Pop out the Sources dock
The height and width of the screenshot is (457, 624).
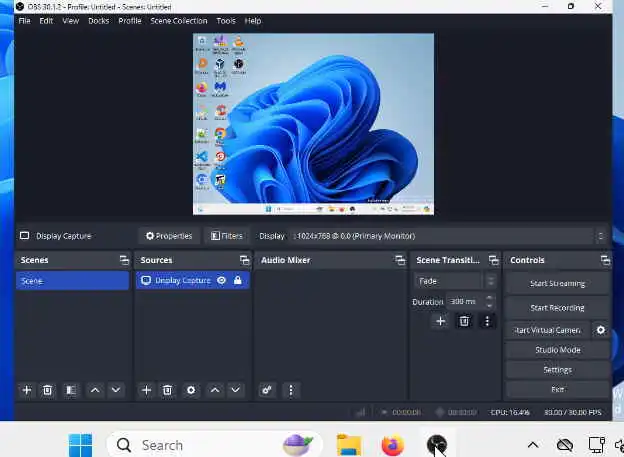[x=244, y=260]
